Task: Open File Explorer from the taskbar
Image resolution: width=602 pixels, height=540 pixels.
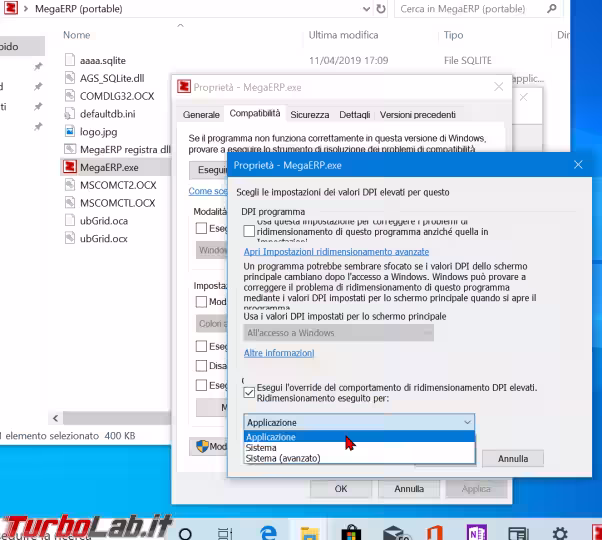Action: (x=309, y=533)
